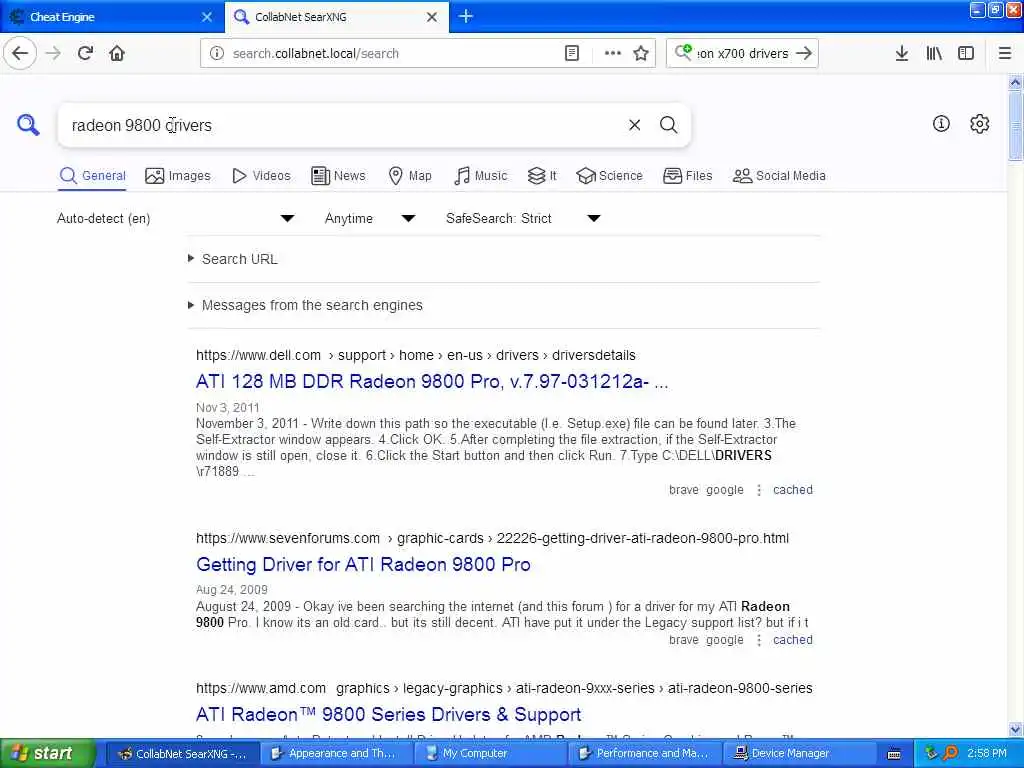
Task: Open the browser home page
Action: click(x=117, y=53)
